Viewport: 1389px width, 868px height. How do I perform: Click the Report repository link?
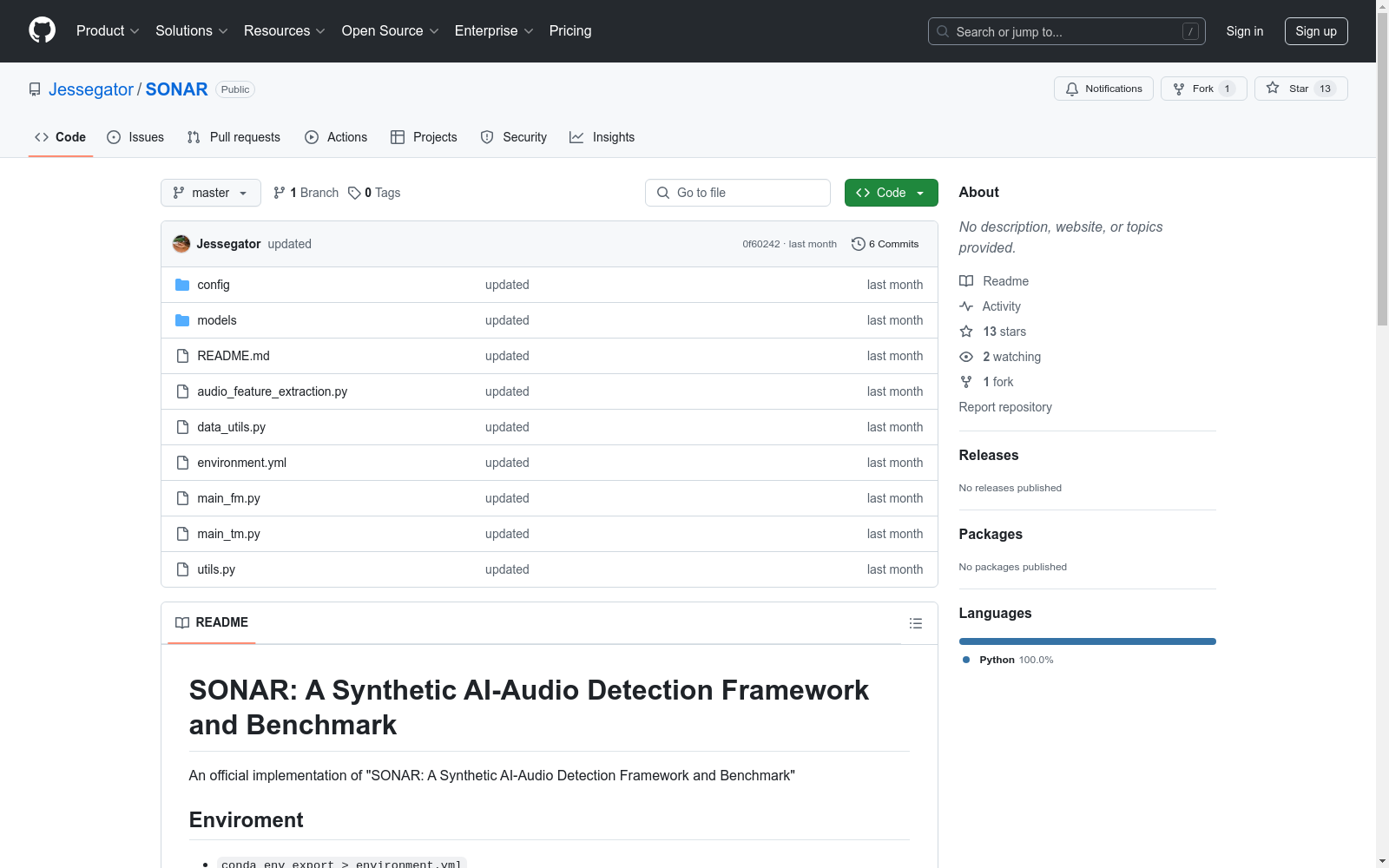point(1005,407)
